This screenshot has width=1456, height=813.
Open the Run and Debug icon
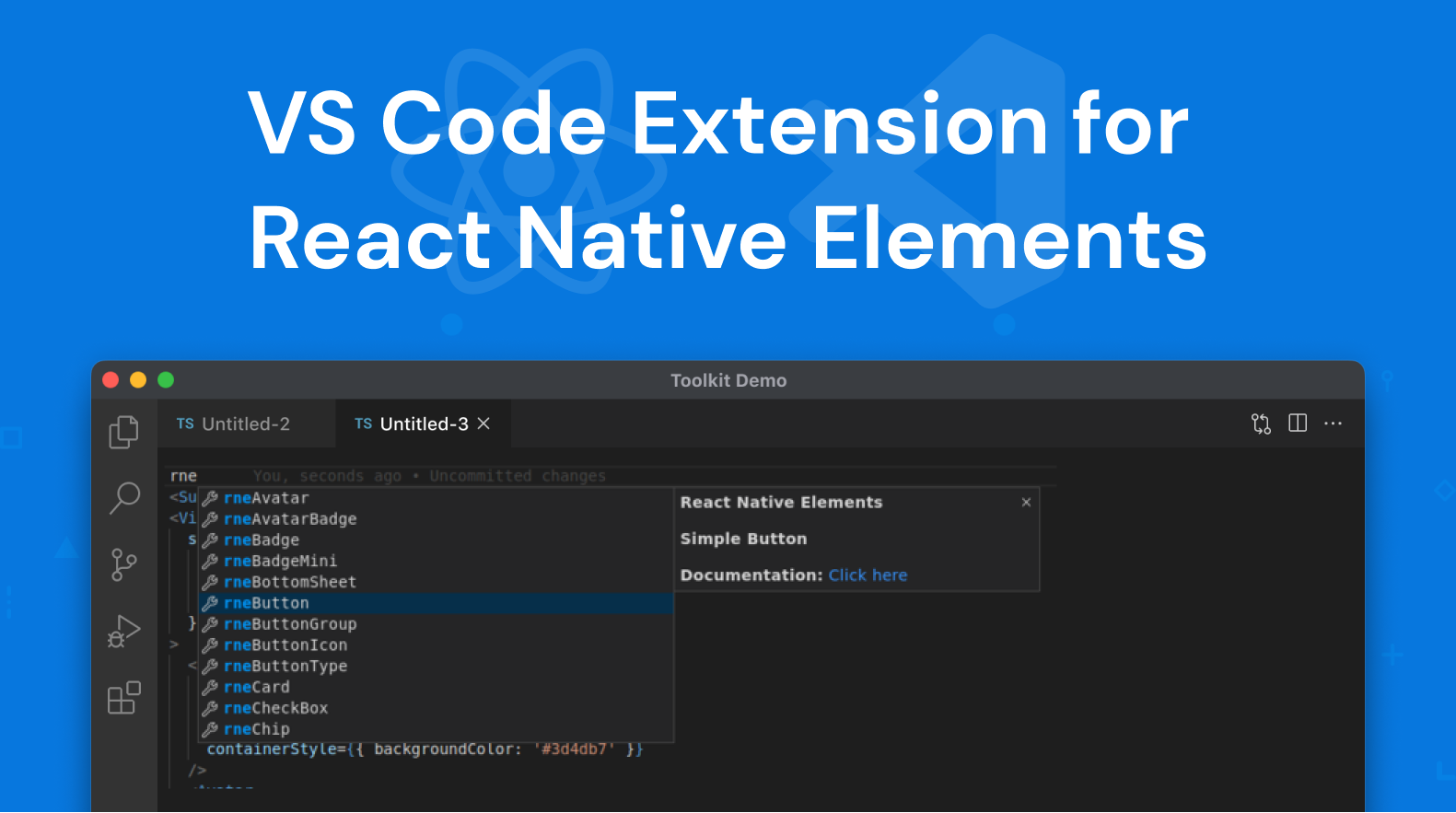(x=123, y=632)
